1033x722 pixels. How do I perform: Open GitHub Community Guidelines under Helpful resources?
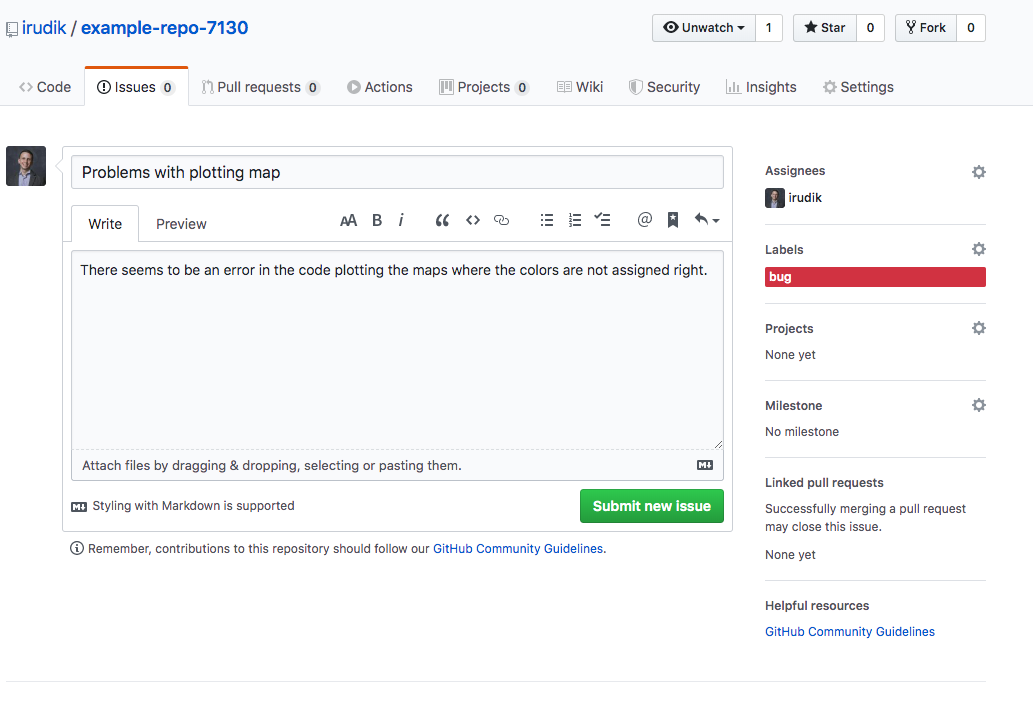pos(849,632)
